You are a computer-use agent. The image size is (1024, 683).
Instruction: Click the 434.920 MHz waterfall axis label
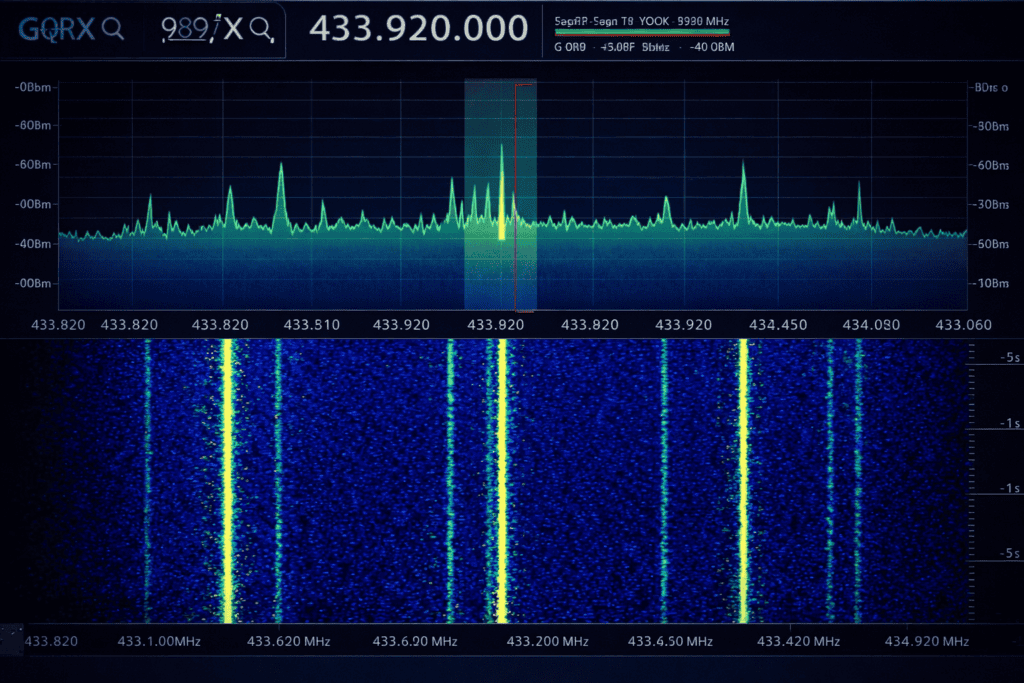click(927, 641)
